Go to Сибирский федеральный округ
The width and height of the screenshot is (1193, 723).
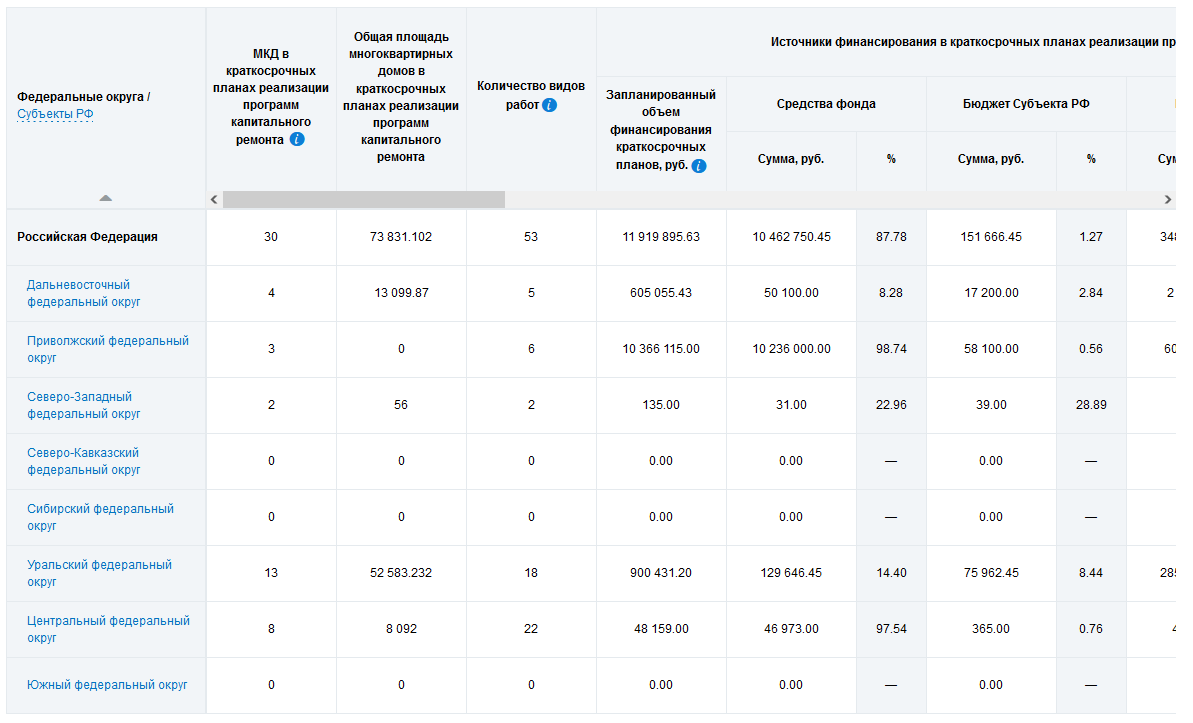pyautogui.click(x=100, y=517)
